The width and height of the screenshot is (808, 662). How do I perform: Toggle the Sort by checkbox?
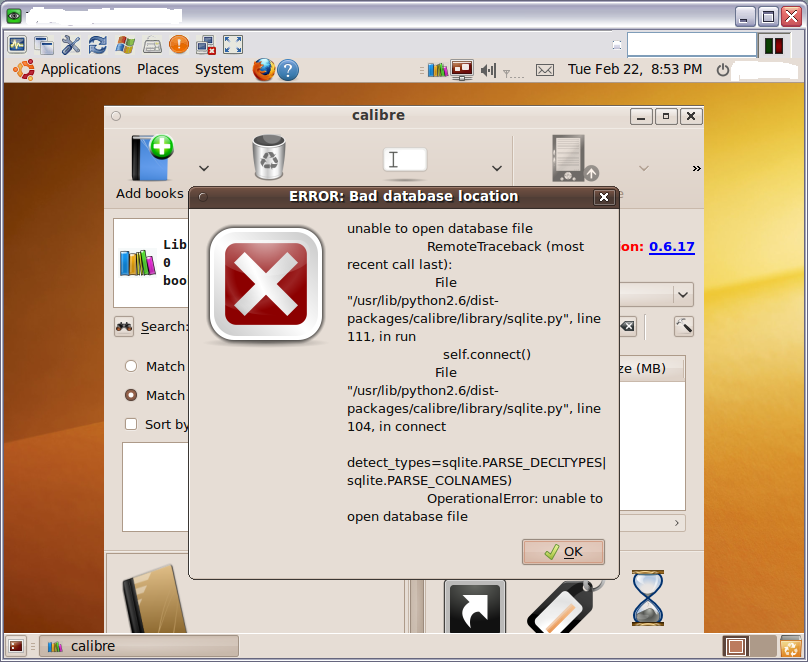click(131, 424)
